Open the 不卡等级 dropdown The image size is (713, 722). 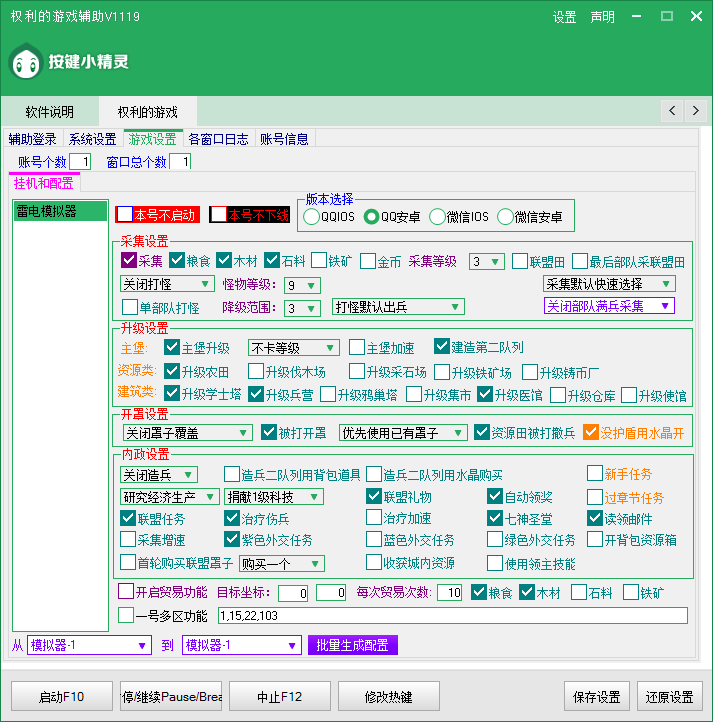293,348
